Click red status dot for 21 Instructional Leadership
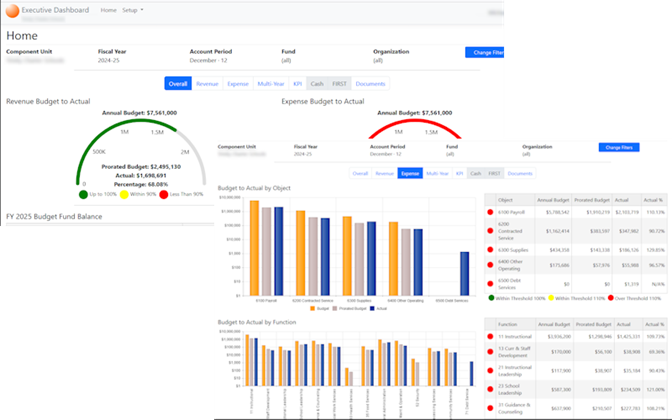This screenshot has height=420, width=672. click(x=490, y=371)
